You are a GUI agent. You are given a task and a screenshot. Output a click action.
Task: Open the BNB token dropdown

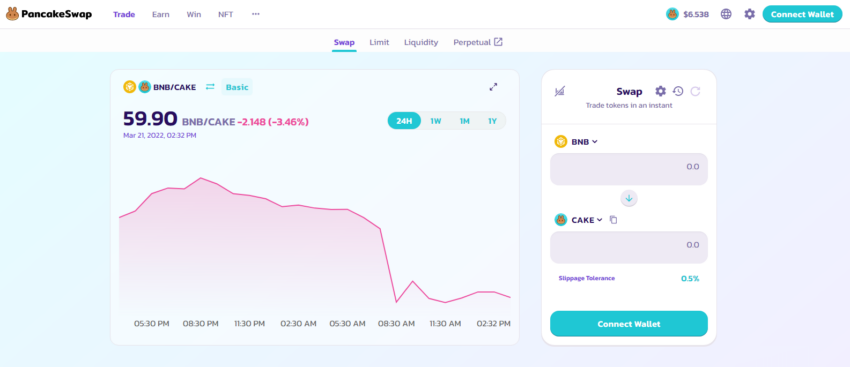[x=576, y=141]
